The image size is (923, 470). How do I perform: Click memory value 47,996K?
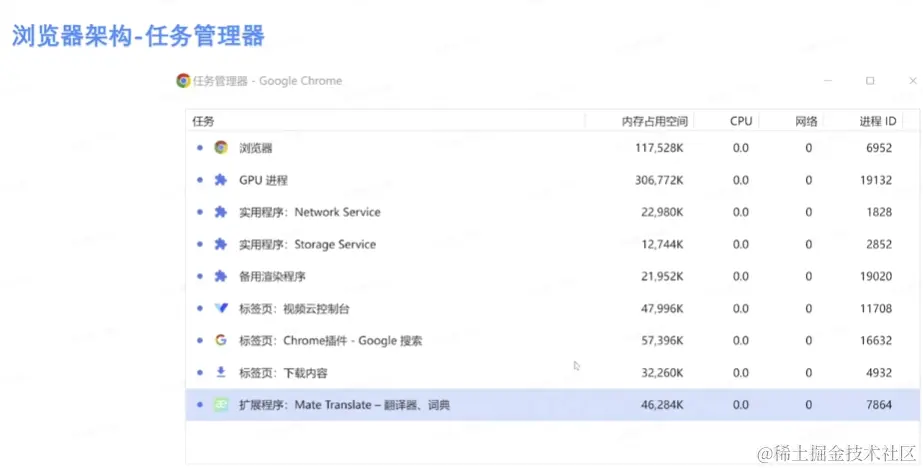[662, 308]
